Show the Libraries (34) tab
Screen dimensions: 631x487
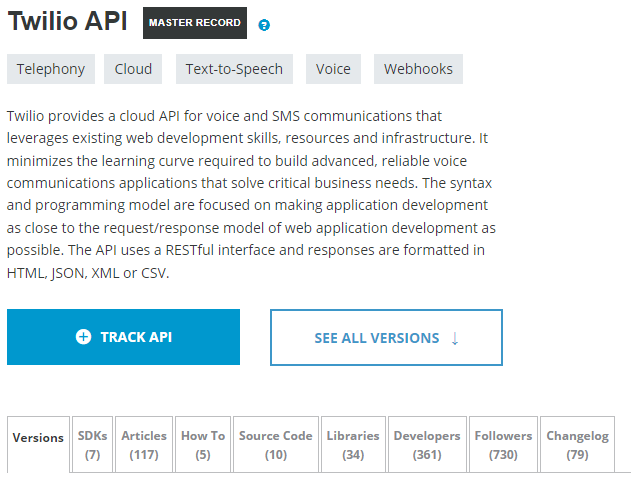click(353, 445)
